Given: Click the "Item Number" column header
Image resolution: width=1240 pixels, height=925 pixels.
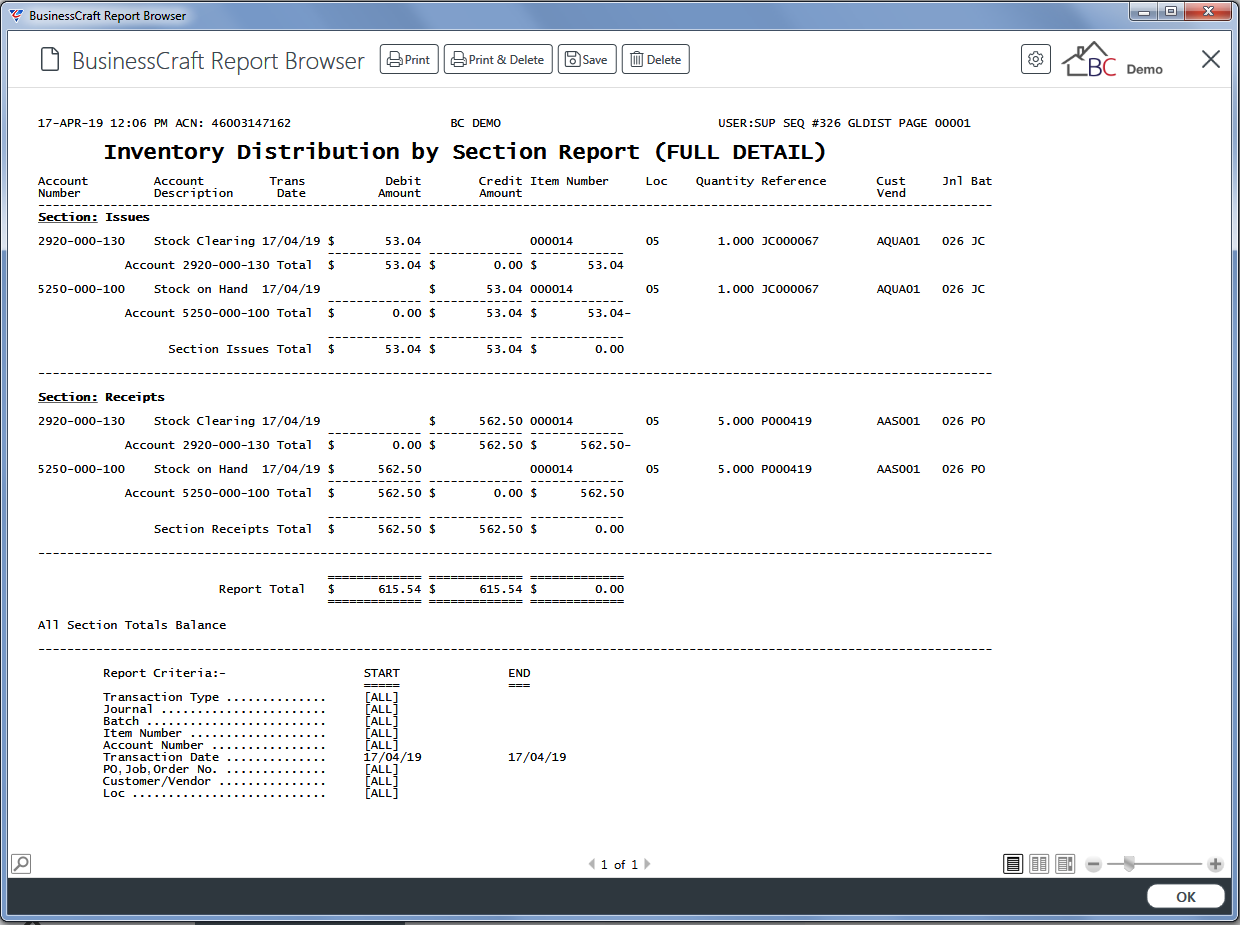Looking at the screenshot, I should (x=569, y=181).
